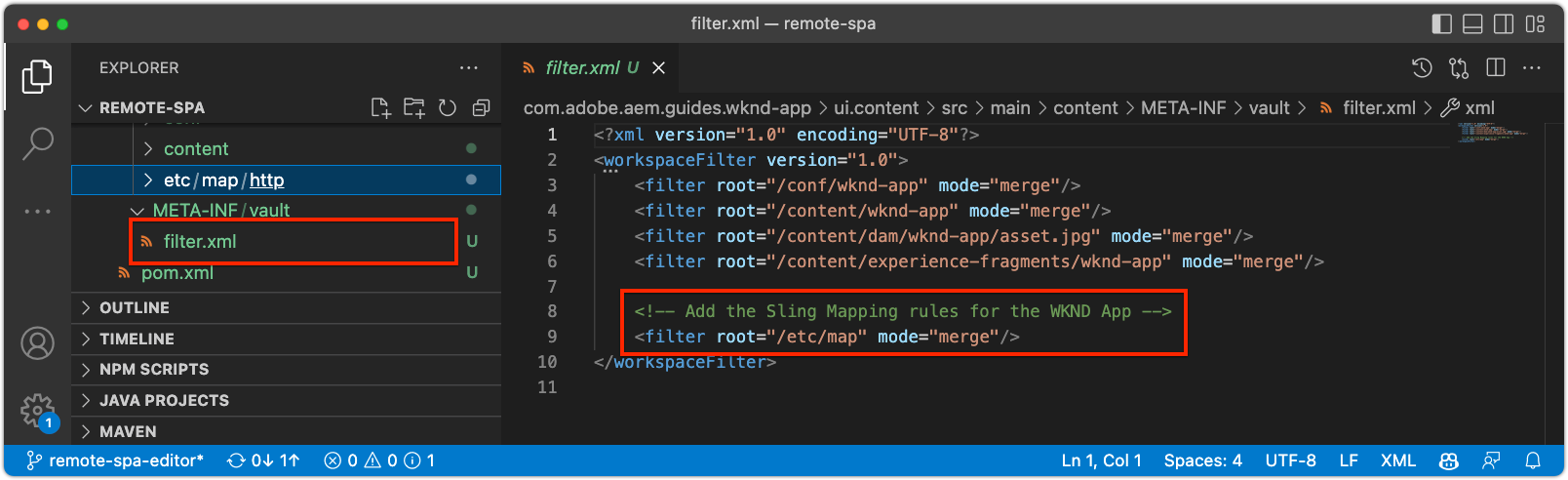Expand the TIMELINE section
The image size is (1568, 480).
click(x=137, y=339)
